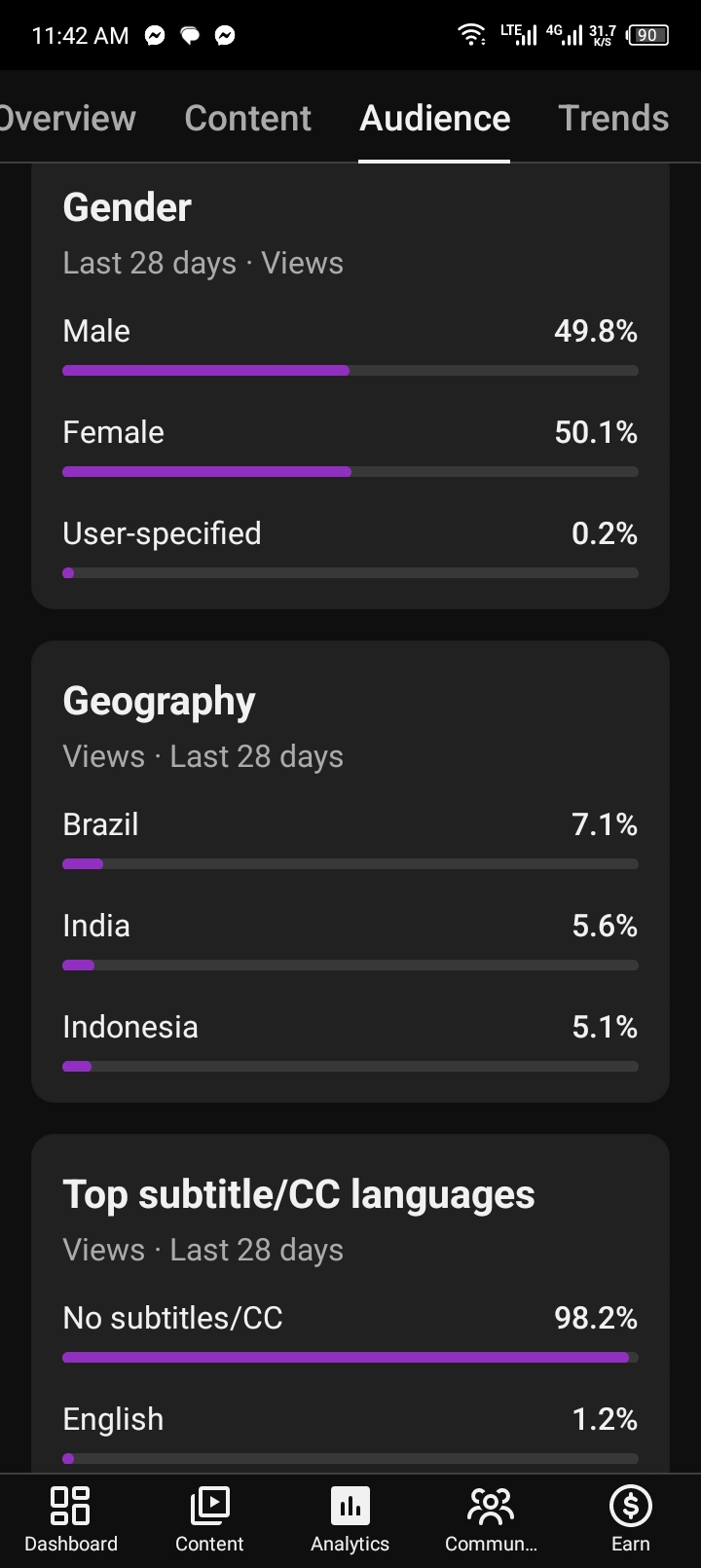
Task: Open Top subtitle/CC languages card heading
Action: tap(299, 1194)
